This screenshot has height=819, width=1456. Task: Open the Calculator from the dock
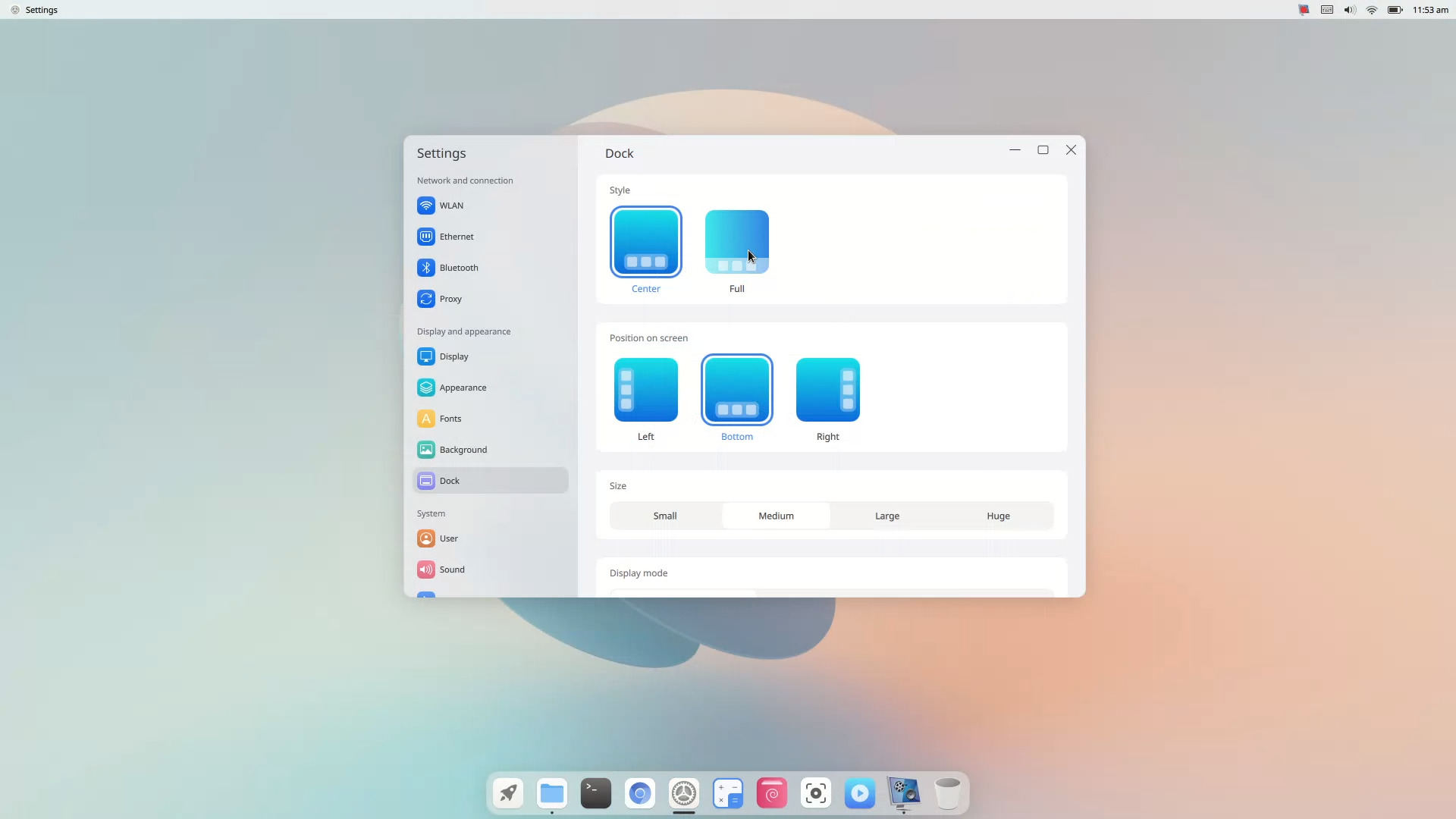pos(728,793)
